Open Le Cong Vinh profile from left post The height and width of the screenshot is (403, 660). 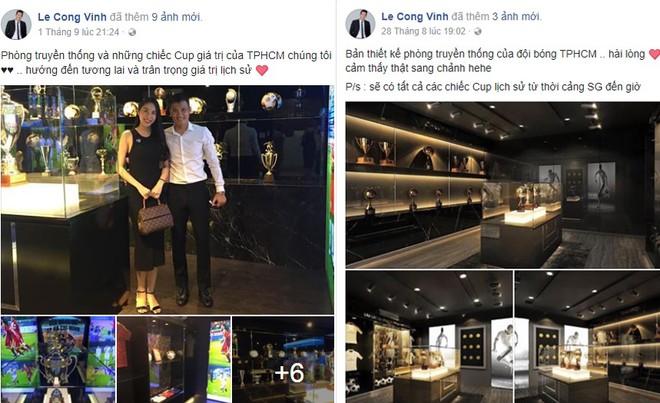click(72, 17)
